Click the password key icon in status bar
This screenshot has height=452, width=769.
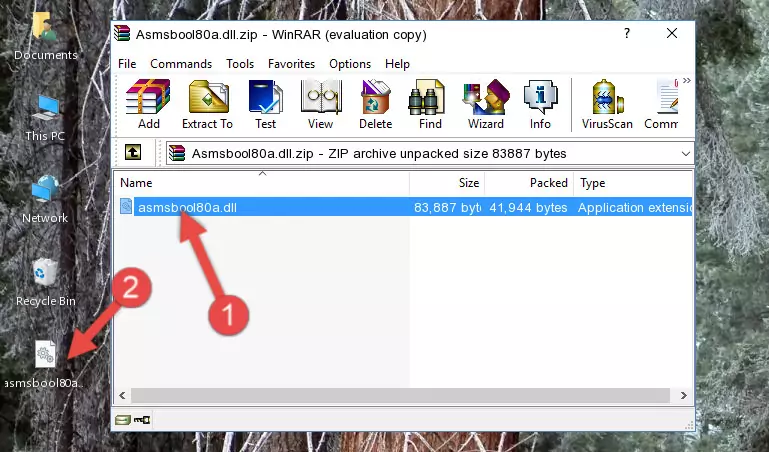click(x=142, y=420)
